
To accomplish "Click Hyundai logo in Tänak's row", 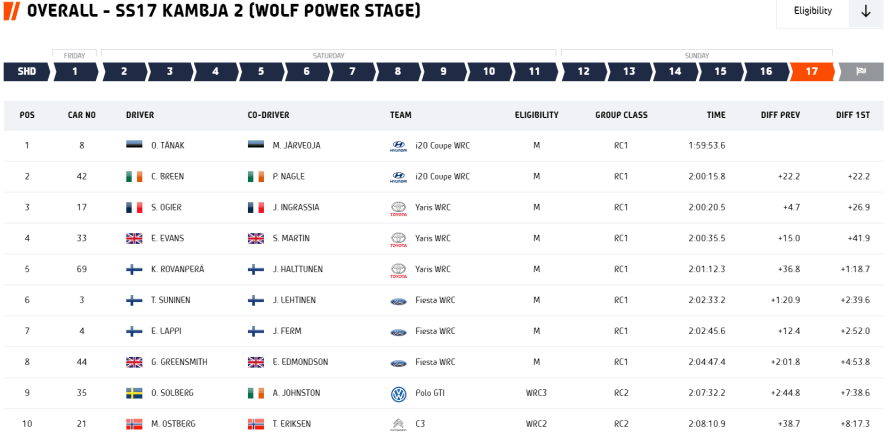I will tap(398, 146).
